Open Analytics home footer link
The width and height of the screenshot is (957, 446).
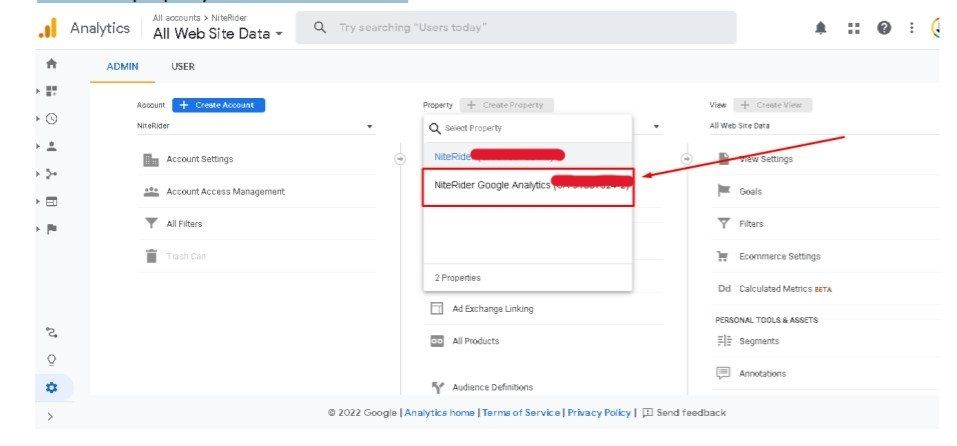tap(439, 413)
